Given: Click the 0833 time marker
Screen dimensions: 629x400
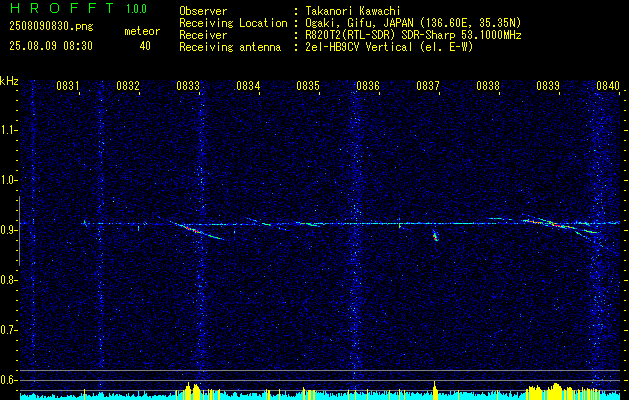Looking at the screenshot, I should click(188, 85).
